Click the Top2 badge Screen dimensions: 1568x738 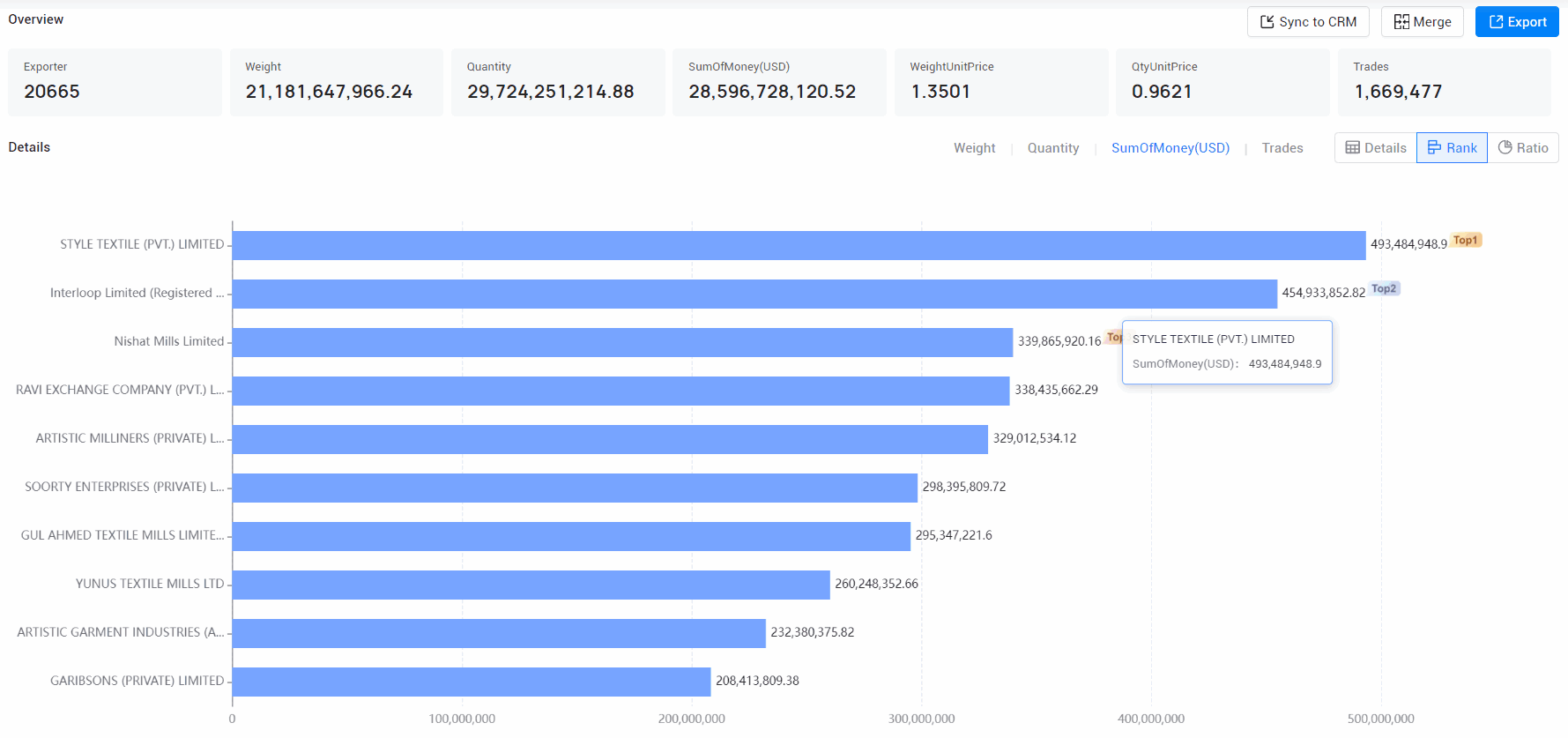(1384, 288)
